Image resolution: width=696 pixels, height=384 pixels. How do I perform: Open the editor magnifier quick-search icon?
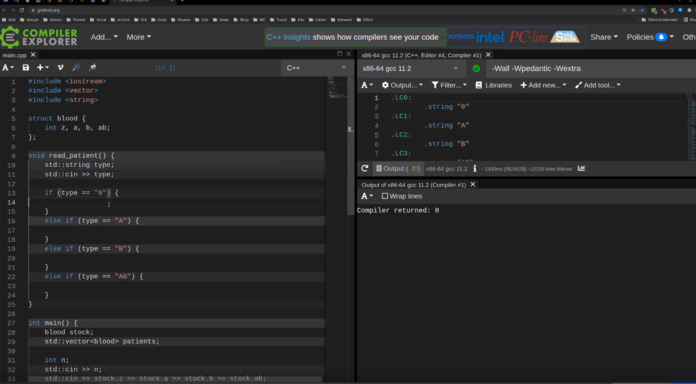point(76,67)
